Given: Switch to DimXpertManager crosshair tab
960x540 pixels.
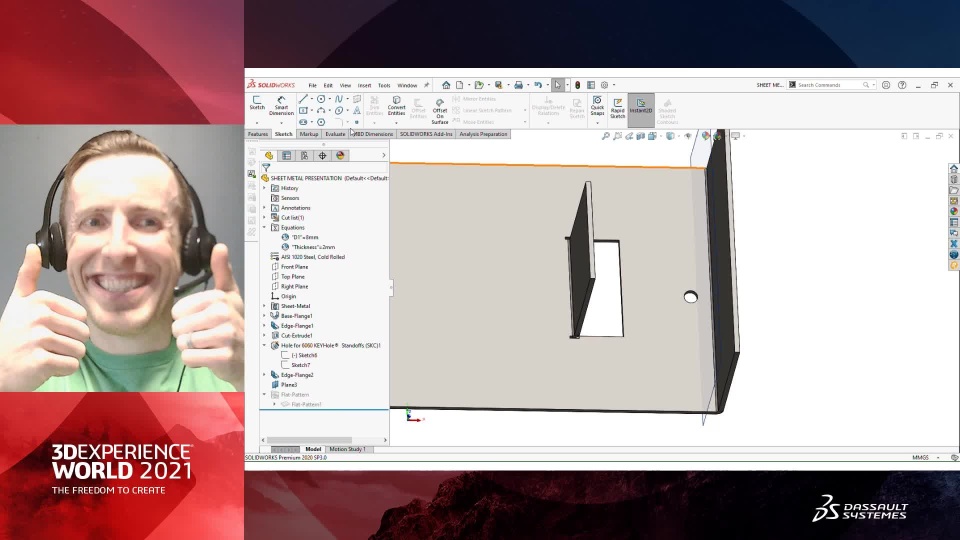Looking at the screenshot, I should pyautogui.click(x=322, y=156).
